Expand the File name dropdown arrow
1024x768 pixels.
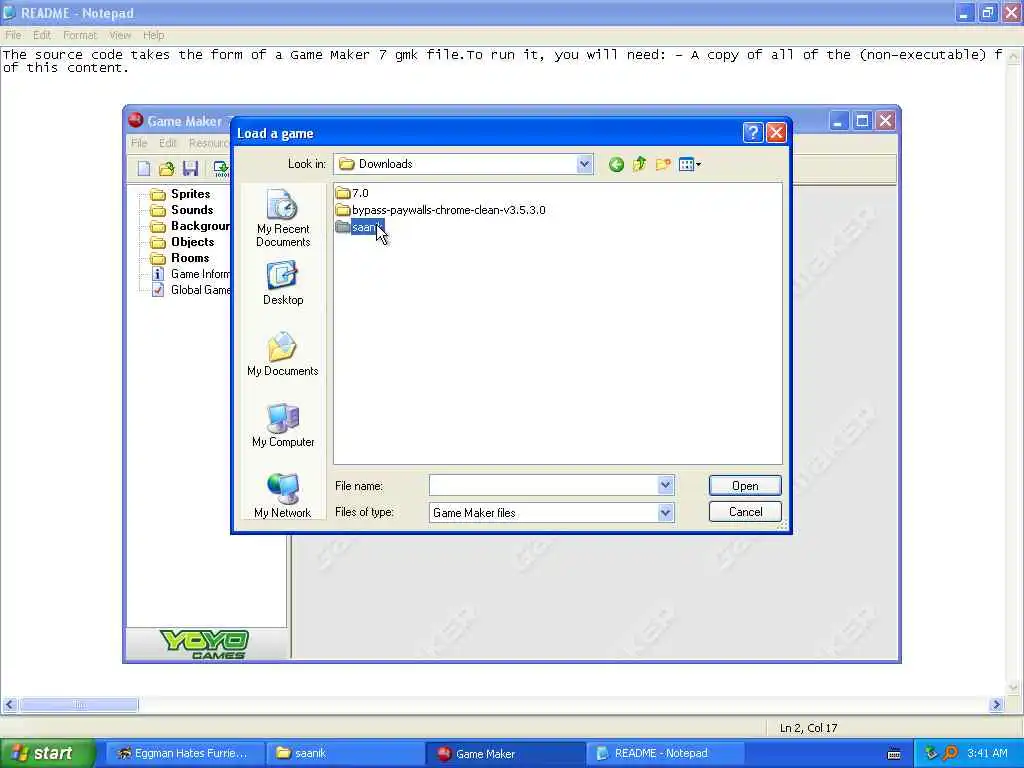tap(665, 485)
